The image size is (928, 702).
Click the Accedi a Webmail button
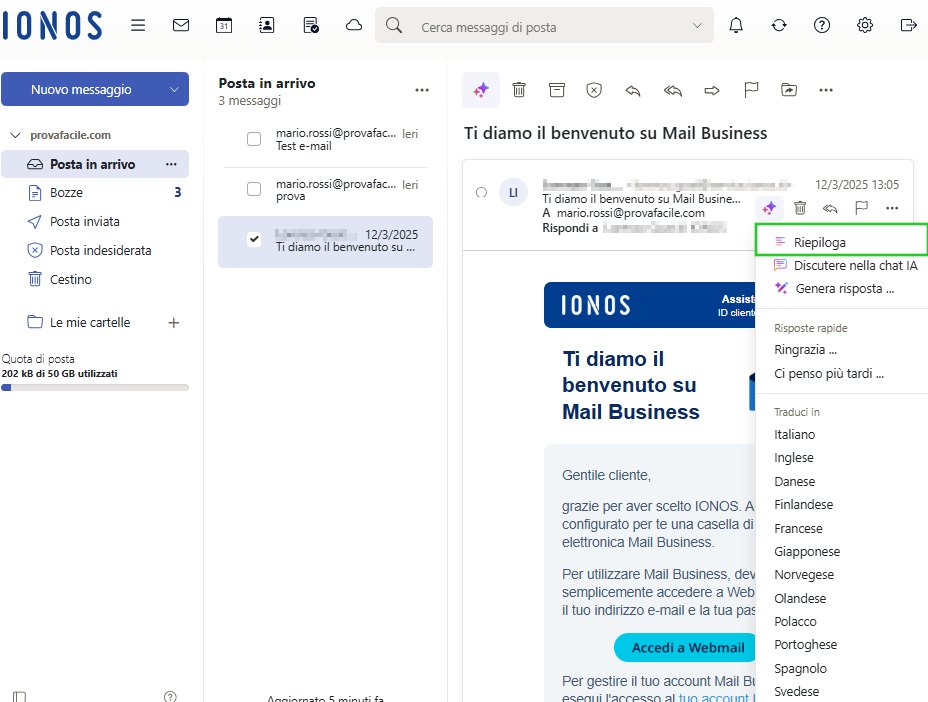point(688,647)
